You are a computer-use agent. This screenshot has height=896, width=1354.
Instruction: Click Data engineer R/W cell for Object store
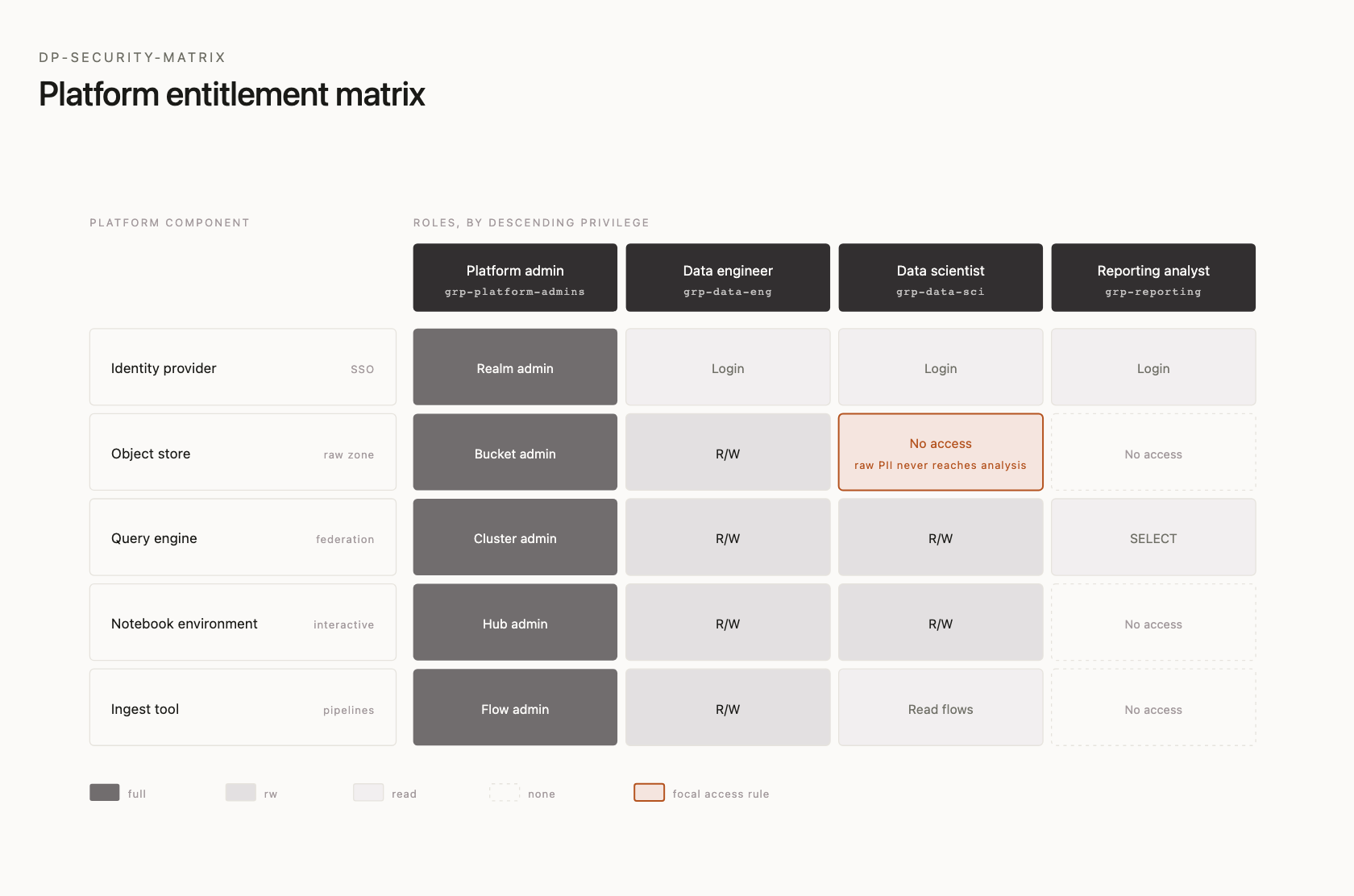[728, 452]
